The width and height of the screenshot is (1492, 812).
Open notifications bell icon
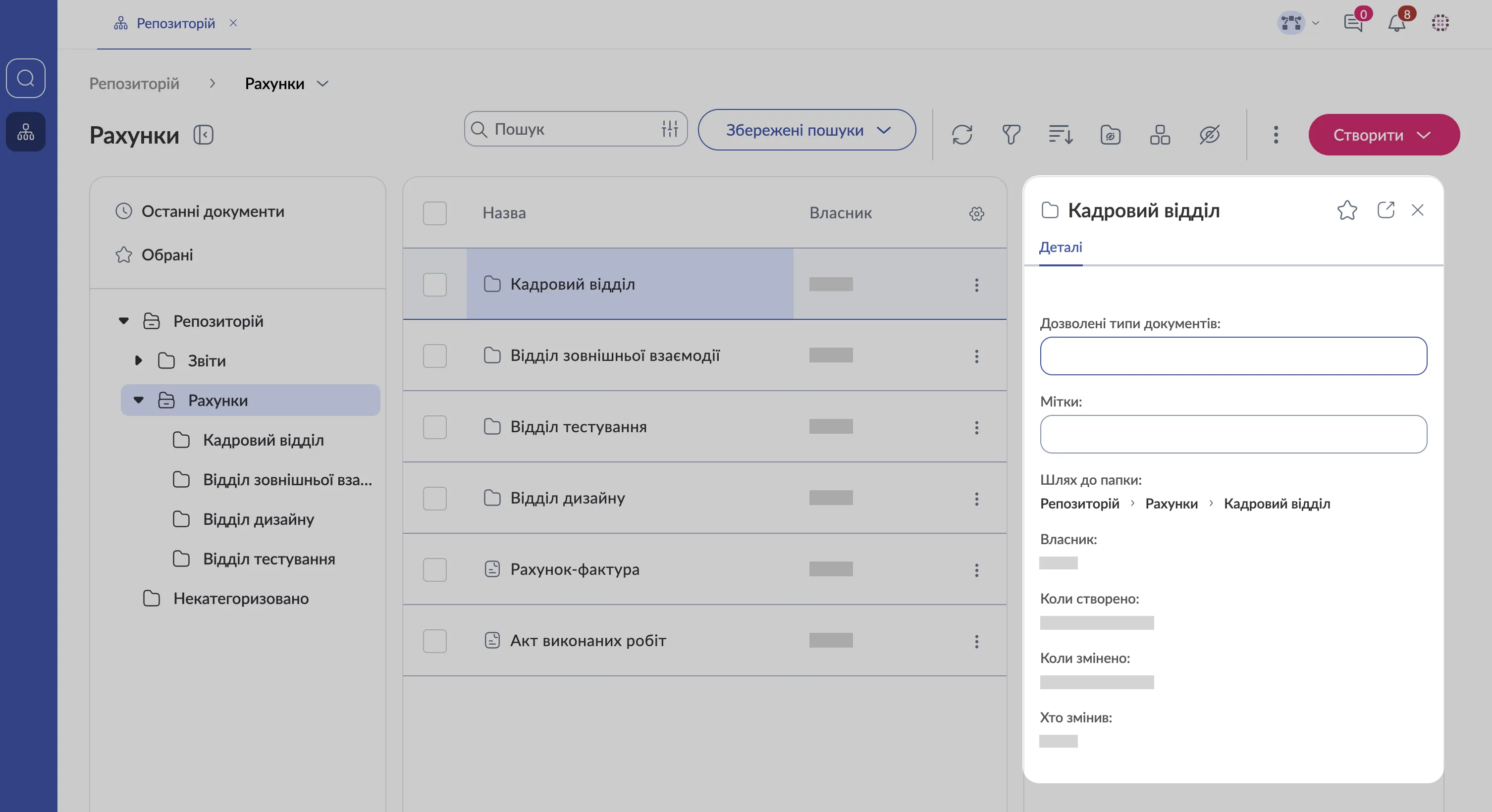coord(1396,23)
